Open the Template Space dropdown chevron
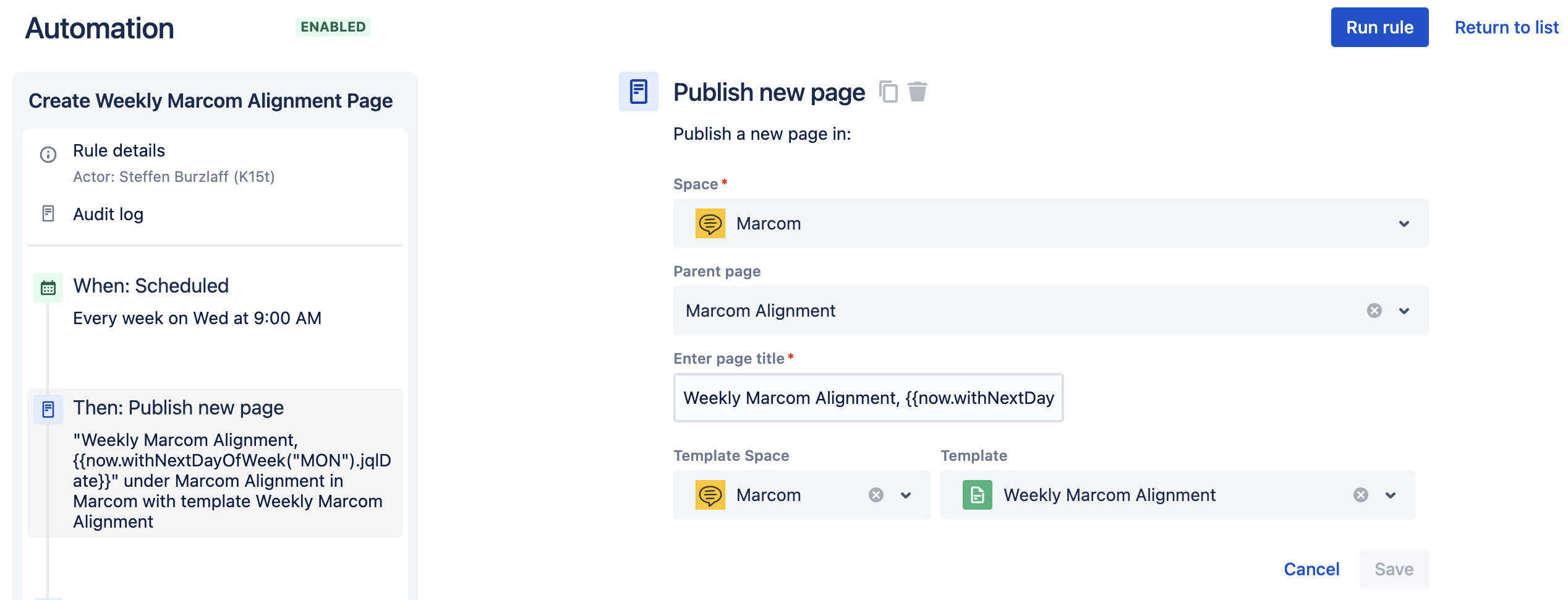This screenshot has width=1568, height=600. [x=906, y=495]
